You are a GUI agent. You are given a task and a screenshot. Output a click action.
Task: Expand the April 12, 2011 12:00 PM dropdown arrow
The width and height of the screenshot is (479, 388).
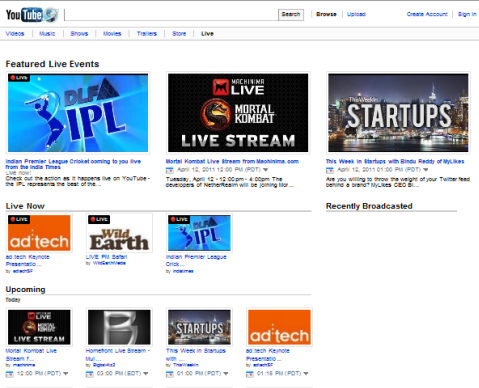point(265,170)
